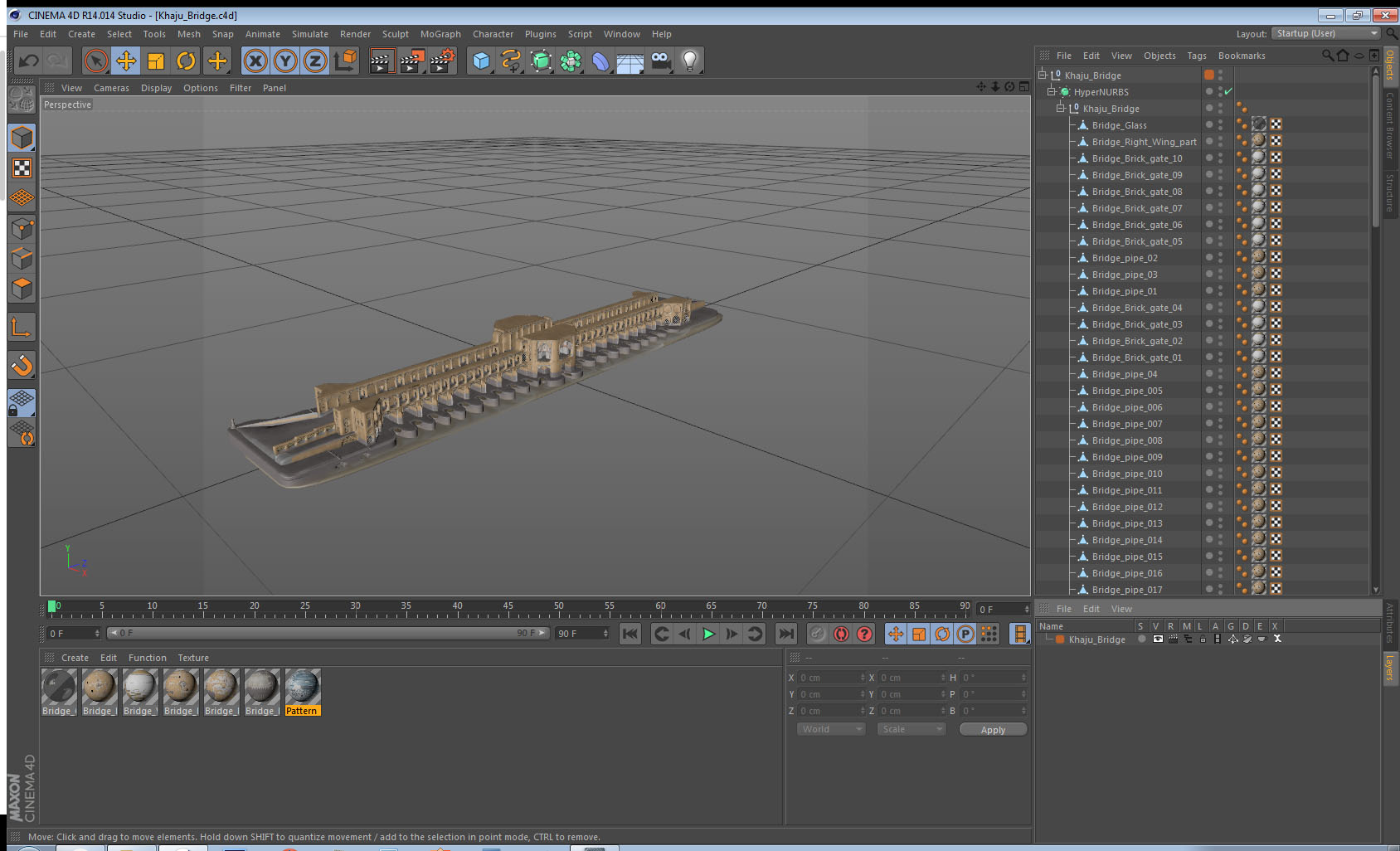Open the Content Browser side tab
The height and width of the screenshot is (851, 1400).
pyautogui.click(x=1389, y=124)
